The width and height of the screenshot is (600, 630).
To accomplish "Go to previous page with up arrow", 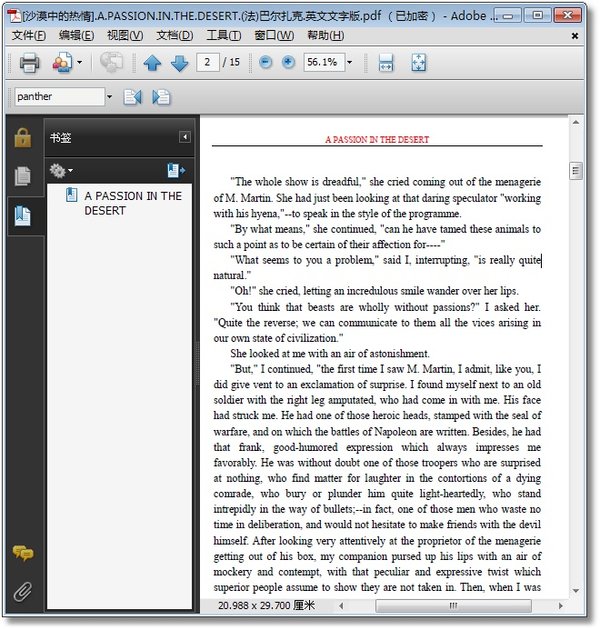I will [152, 63].
